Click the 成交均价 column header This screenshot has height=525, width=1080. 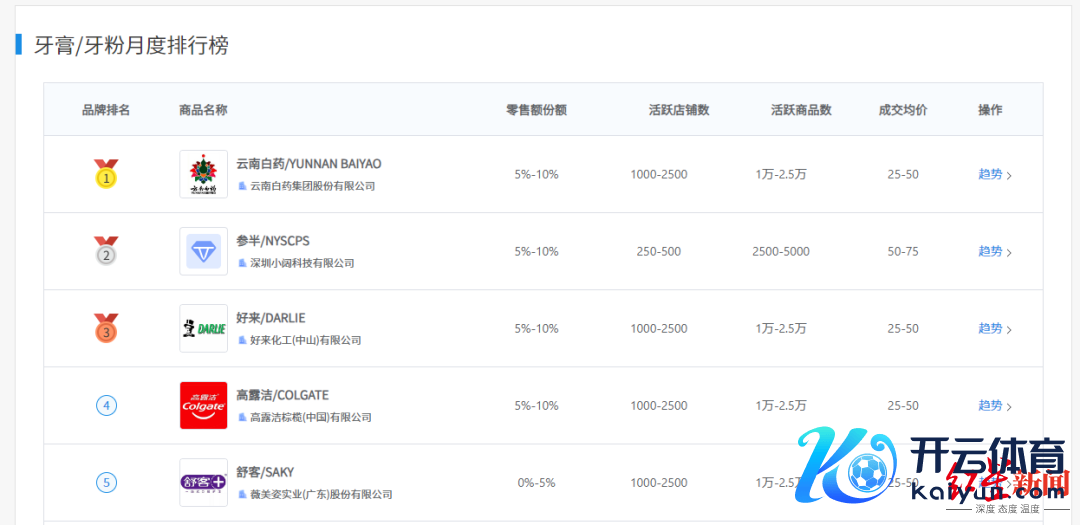[903, 110]
